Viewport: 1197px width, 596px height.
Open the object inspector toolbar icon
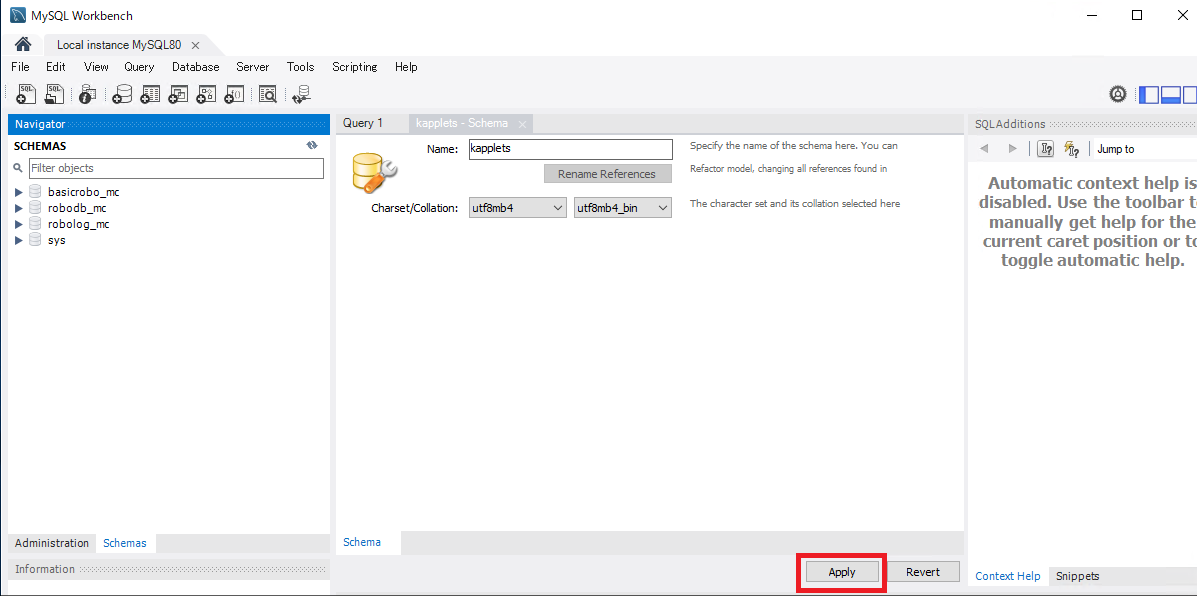coord(88,94)
